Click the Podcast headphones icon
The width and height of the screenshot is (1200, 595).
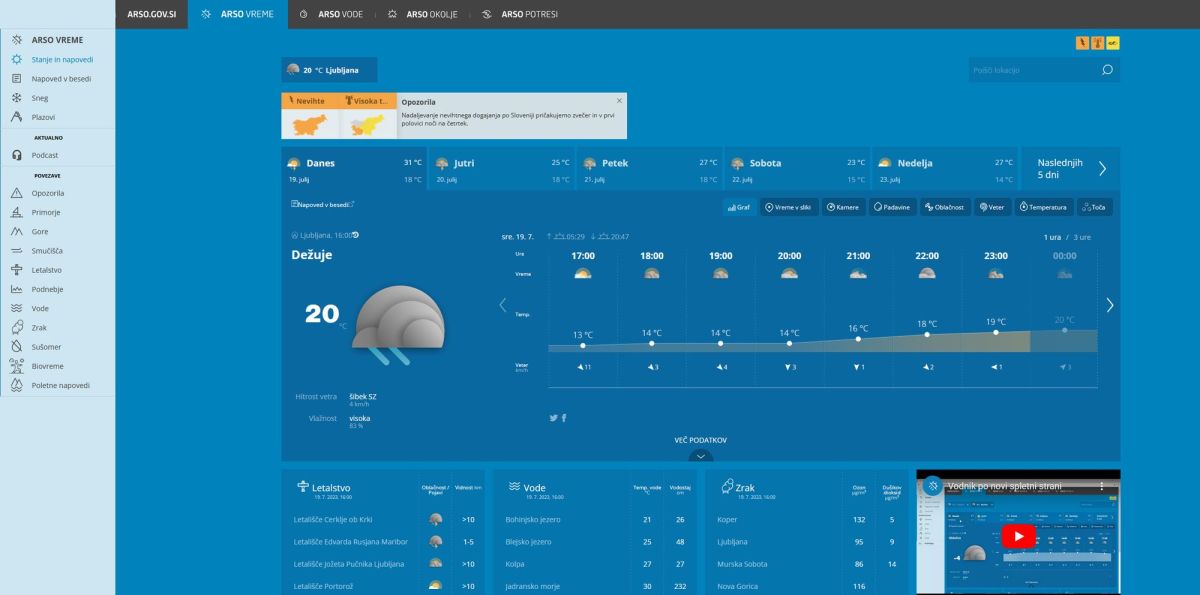pos(17,155)
